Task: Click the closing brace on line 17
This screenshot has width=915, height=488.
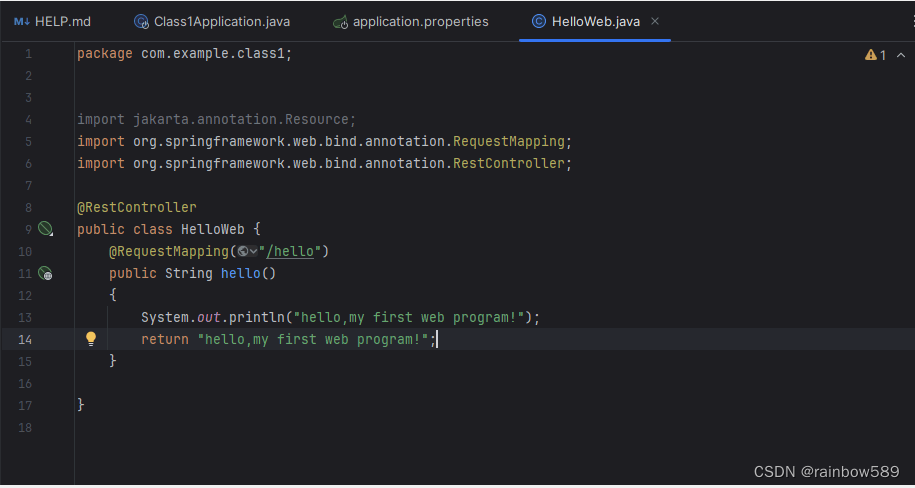Action: 81,405
